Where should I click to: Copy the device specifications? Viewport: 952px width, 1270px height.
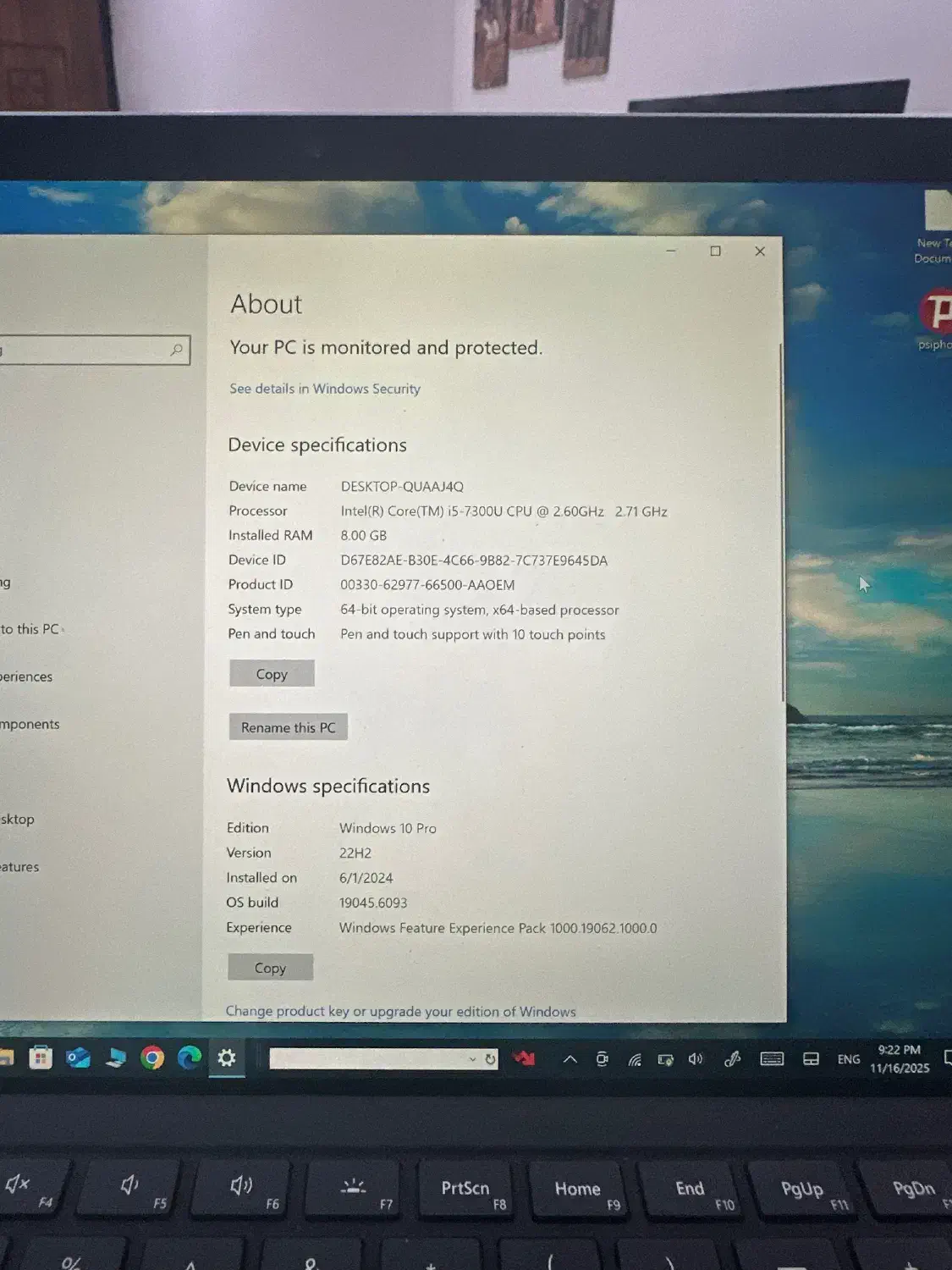272,674
